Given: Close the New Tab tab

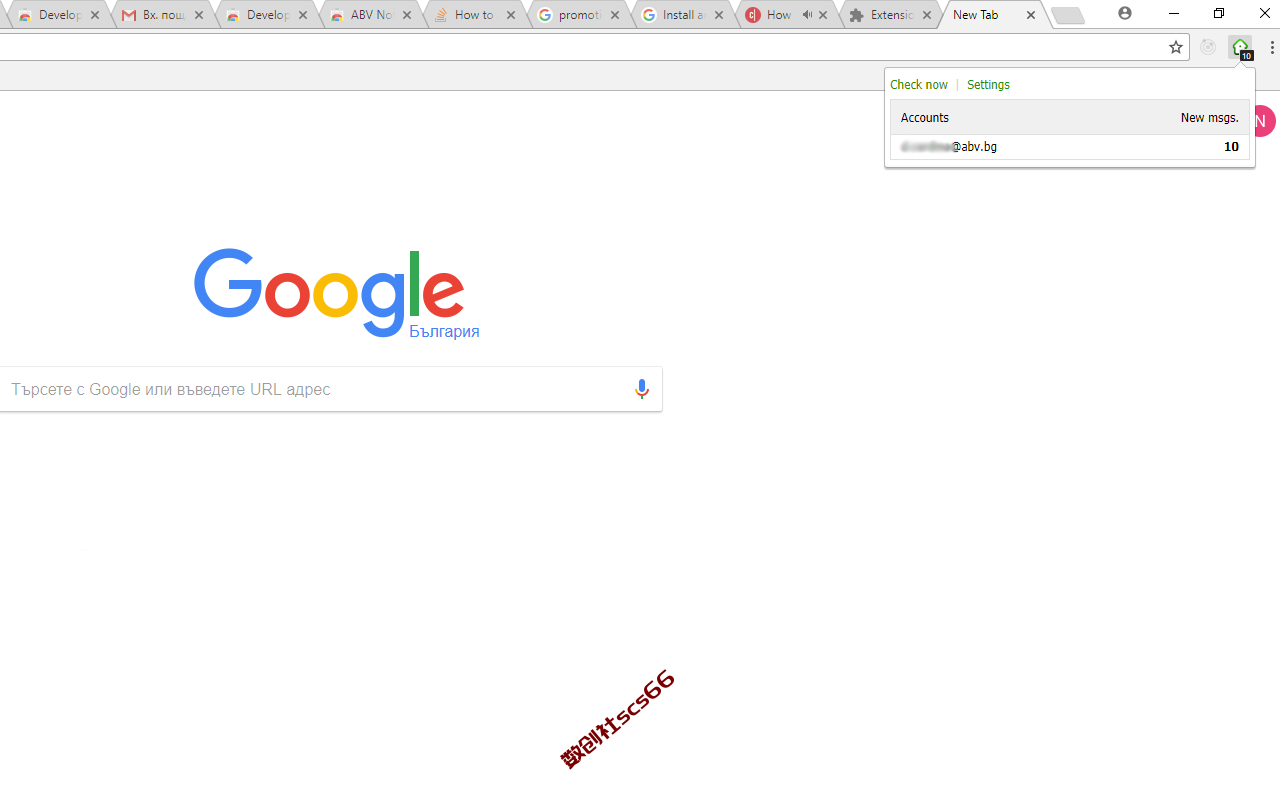Looking at the screenshot, I should (x=1031, y=15).
